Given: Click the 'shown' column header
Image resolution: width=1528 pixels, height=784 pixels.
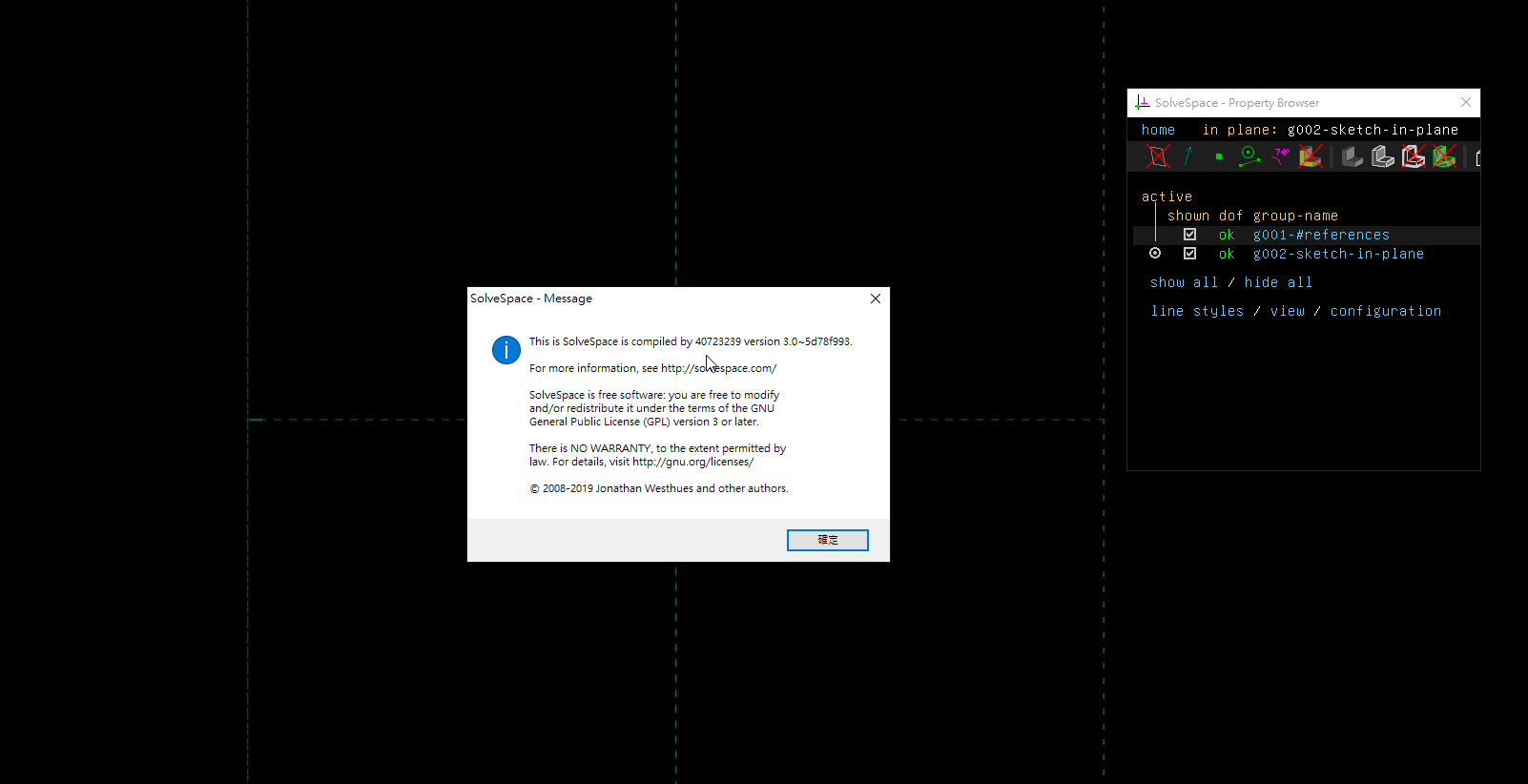Looking at the screenshot, I should pos(1187,216).
